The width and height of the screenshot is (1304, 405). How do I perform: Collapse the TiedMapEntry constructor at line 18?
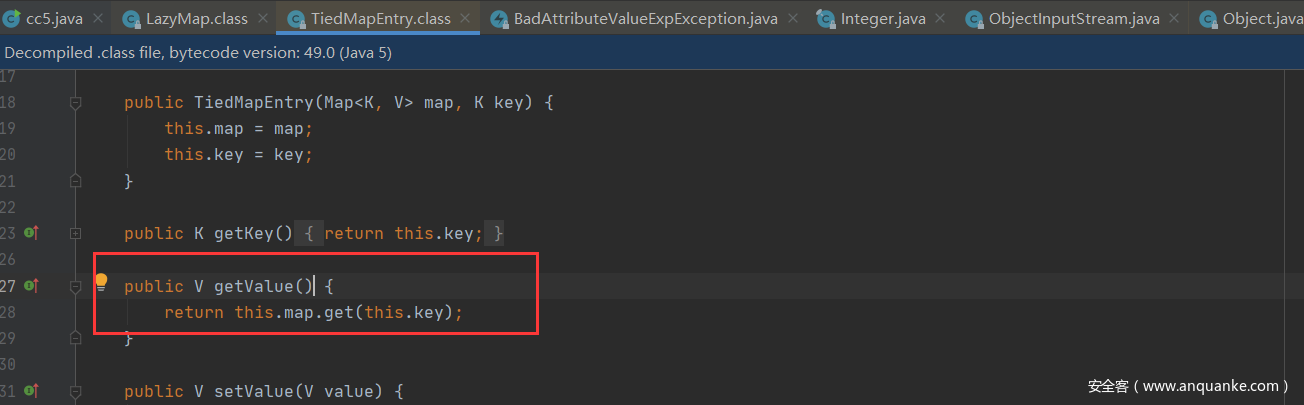[x=75, y=102]
